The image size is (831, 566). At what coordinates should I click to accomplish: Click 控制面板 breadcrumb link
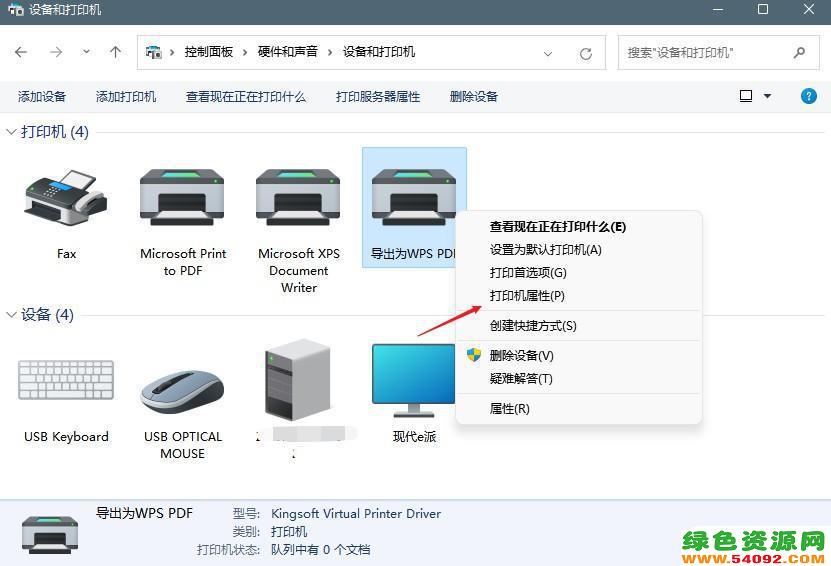point(209,52)
